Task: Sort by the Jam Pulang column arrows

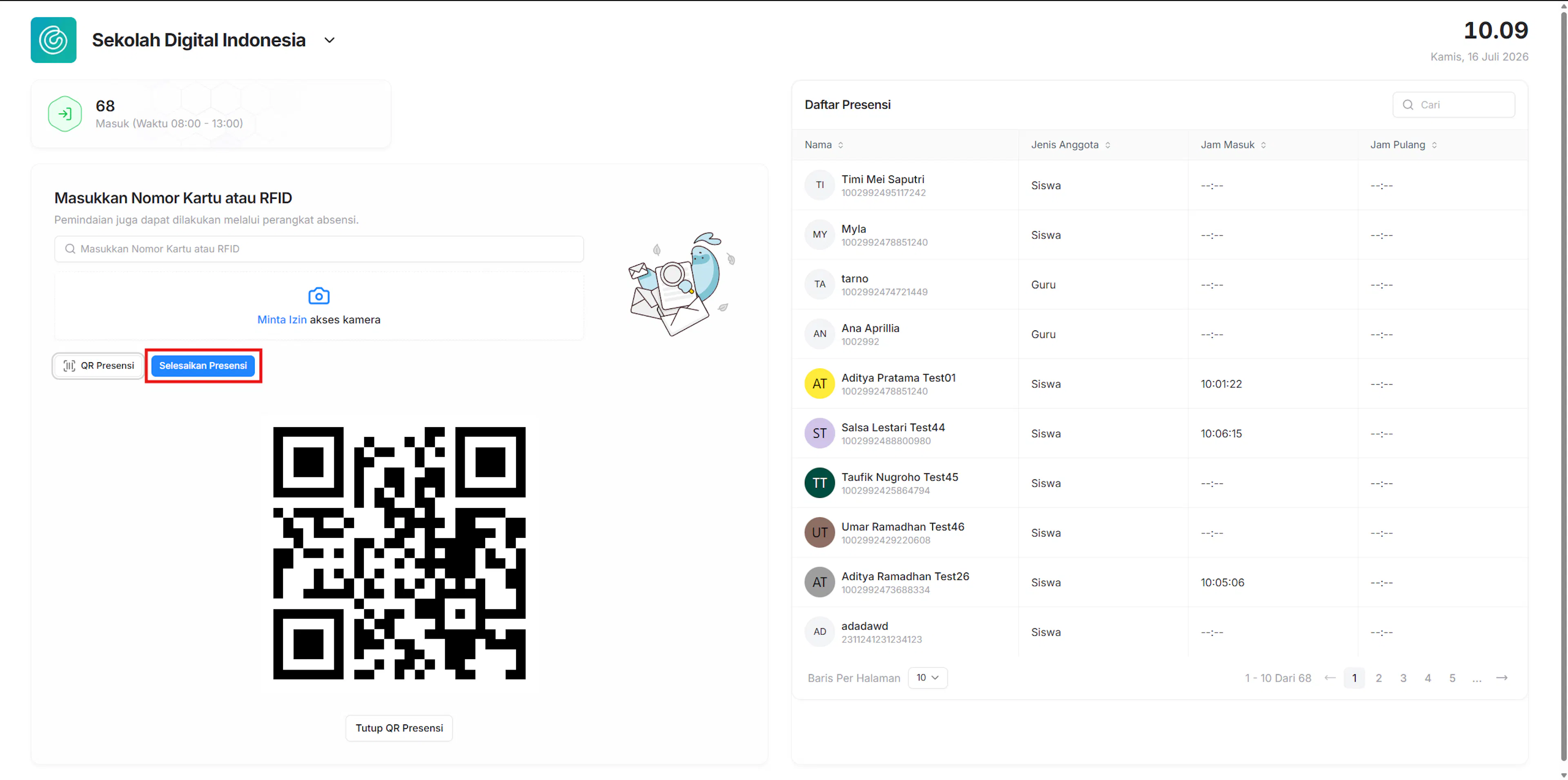Action: [x=1435, y=145]
